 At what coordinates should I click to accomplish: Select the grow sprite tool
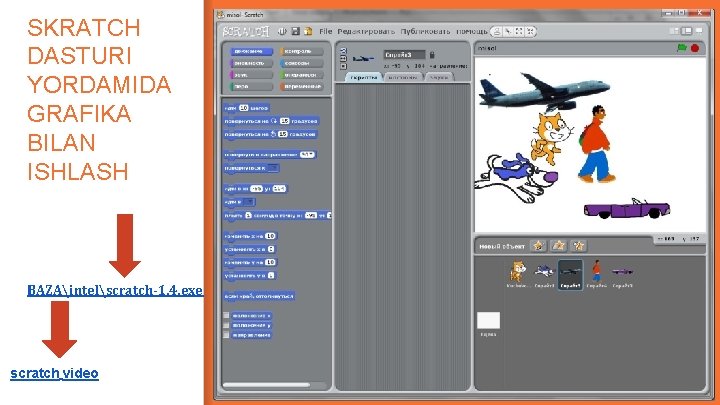[x=519, y=31]
